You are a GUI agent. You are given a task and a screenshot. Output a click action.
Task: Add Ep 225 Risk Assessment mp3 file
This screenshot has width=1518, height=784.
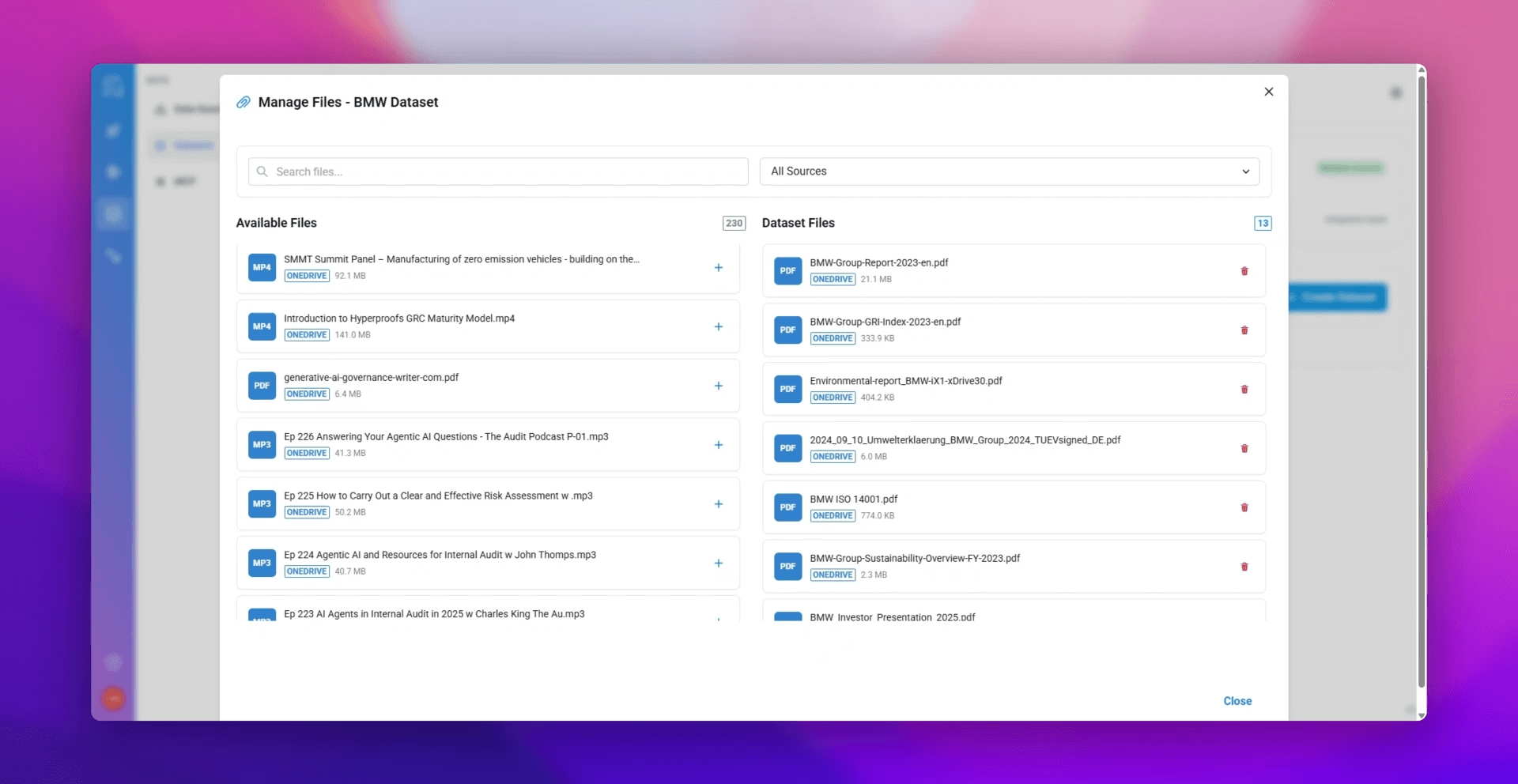(718, 504)
